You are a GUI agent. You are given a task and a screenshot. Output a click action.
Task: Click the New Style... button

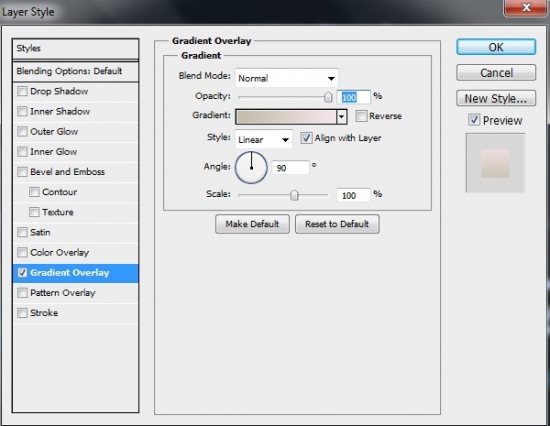pyautogui.click(x=496, y=99)
